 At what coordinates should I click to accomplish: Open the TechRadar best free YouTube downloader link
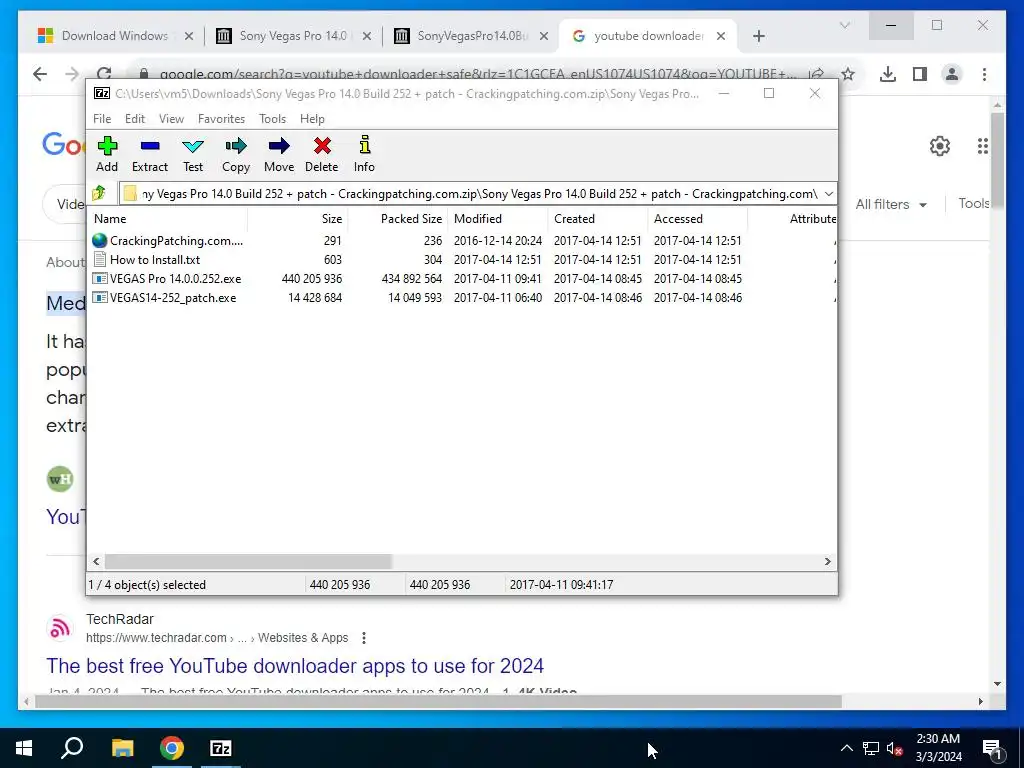coord(295,665)
